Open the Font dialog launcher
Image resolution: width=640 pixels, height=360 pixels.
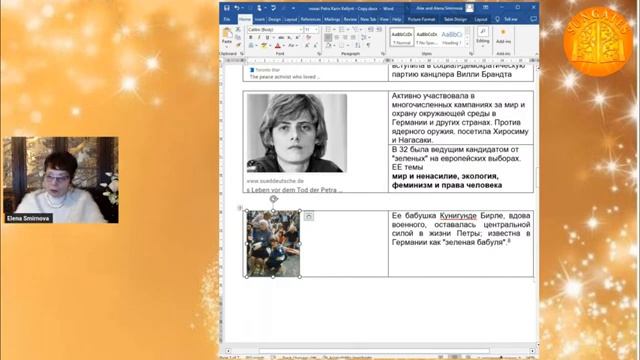coord(319,53)
